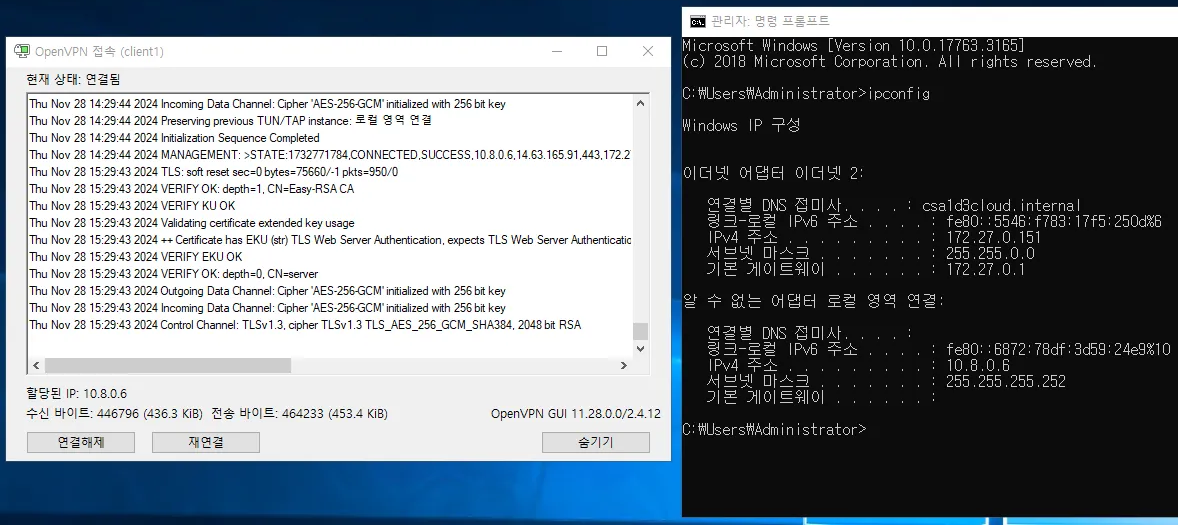Click subnet mask 255.255.0.0 in prompt
The width and height of the screenshot is (1178, 525).
(x=989, y=253)
